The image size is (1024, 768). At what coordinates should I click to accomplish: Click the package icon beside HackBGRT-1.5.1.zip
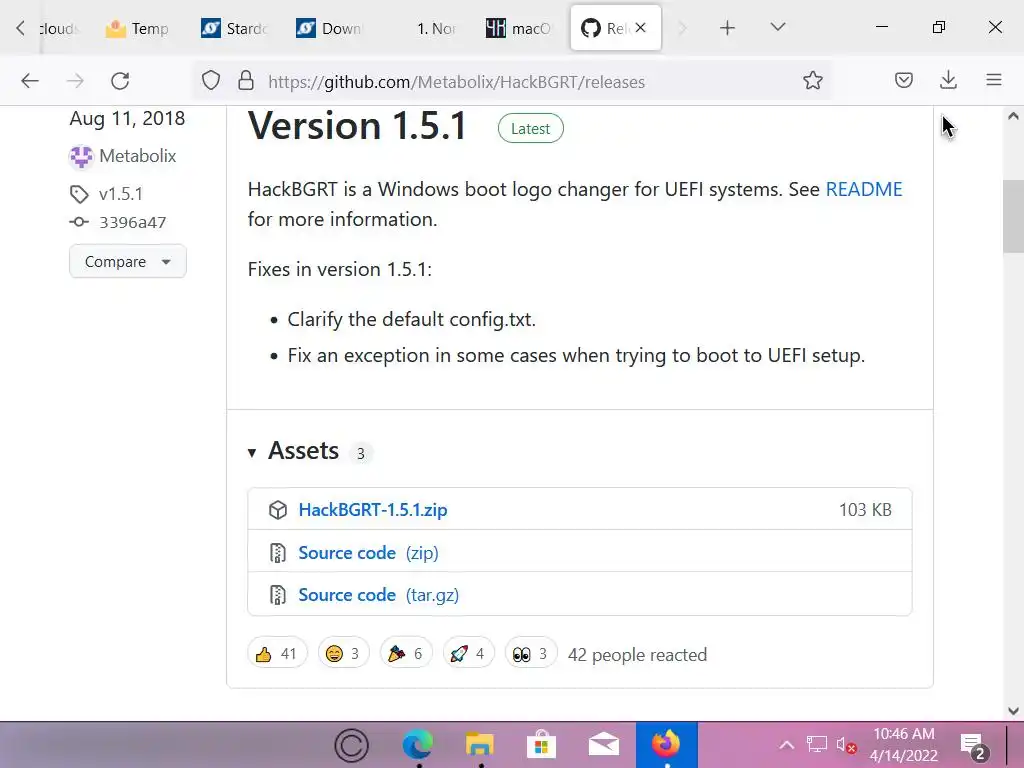(278, 510)
